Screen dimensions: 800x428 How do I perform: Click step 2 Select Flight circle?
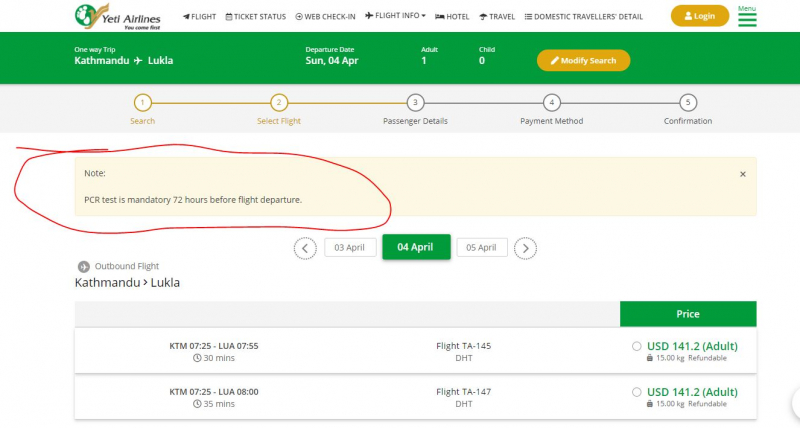click(279, 102)
